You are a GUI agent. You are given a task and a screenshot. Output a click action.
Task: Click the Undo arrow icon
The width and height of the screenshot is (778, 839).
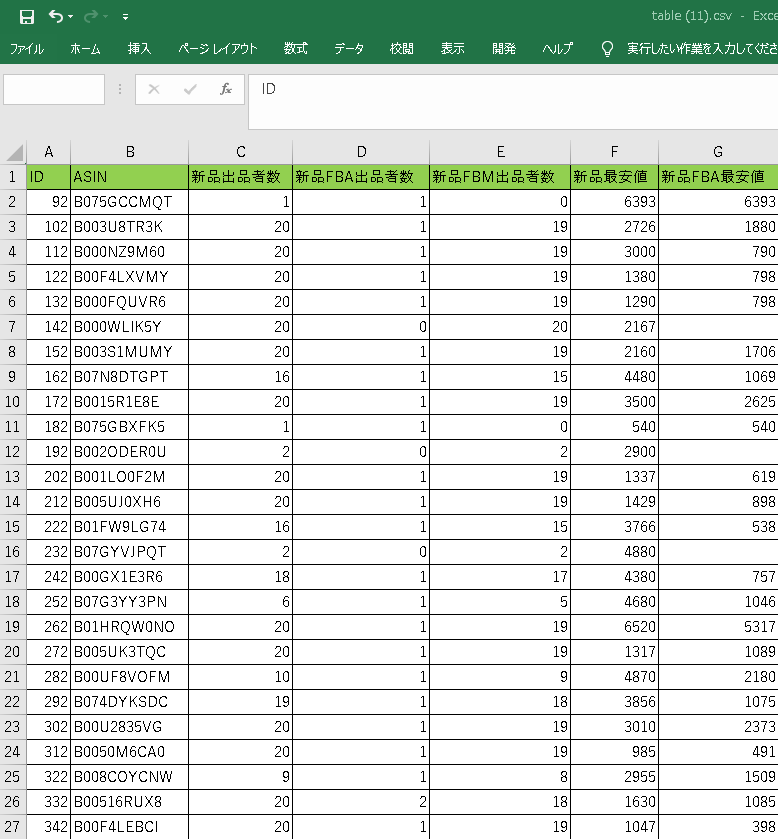coord(55,17)
